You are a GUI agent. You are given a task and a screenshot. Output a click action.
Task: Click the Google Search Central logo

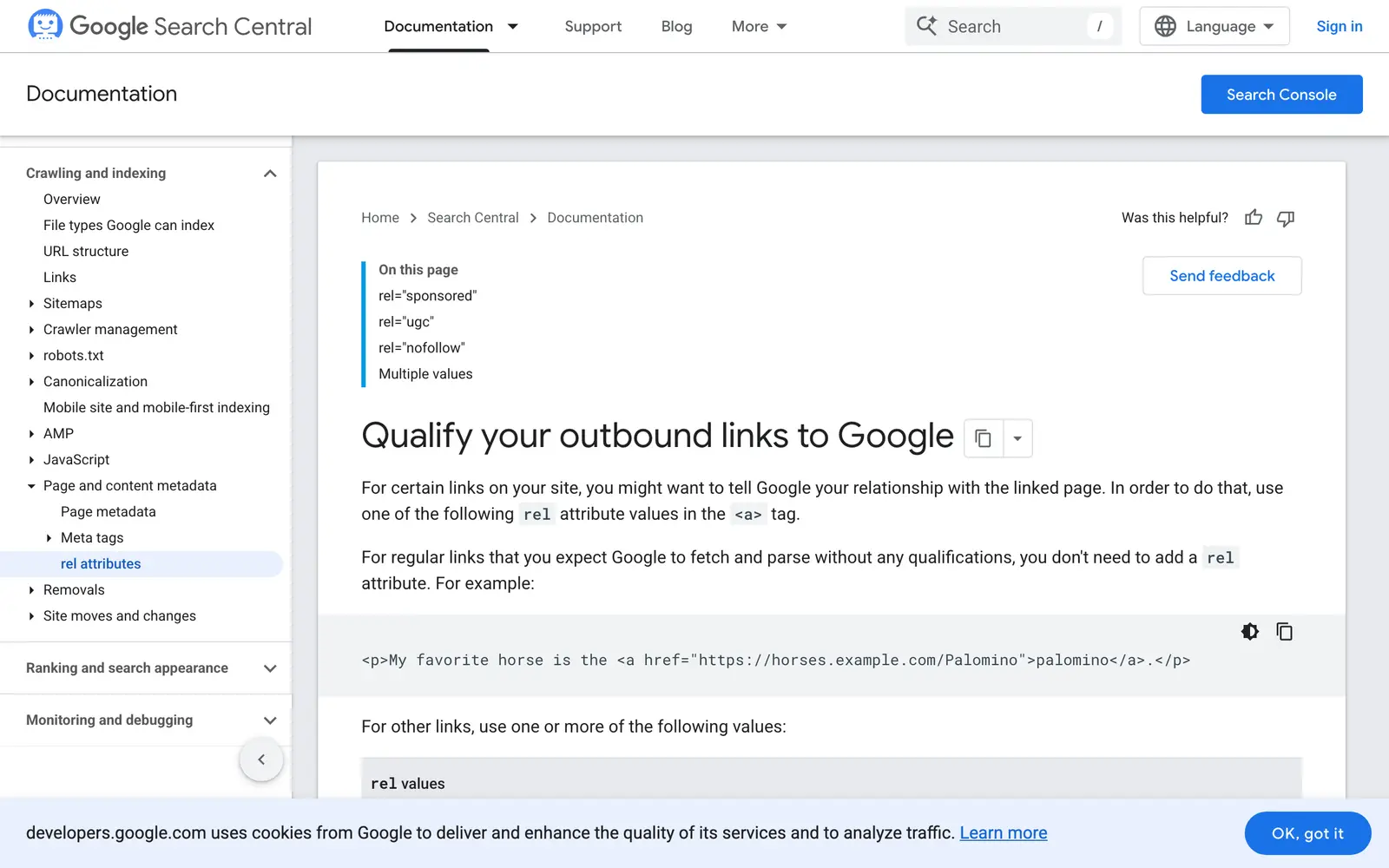tap(170, 26)
